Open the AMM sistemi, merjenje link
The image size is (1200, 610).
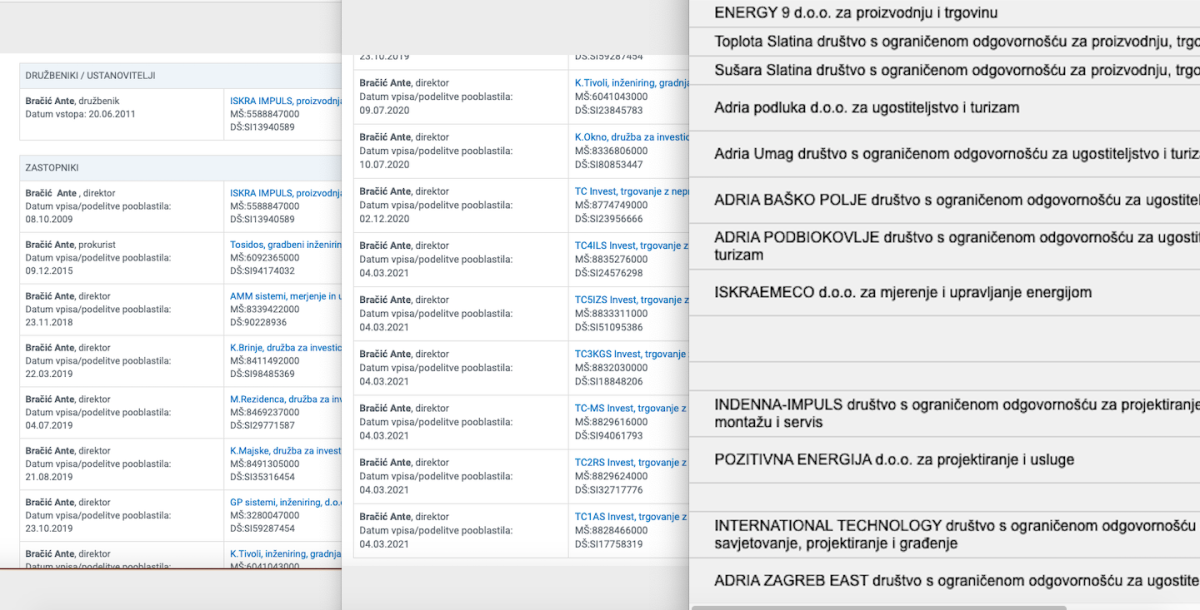click(x=285, y=297)
